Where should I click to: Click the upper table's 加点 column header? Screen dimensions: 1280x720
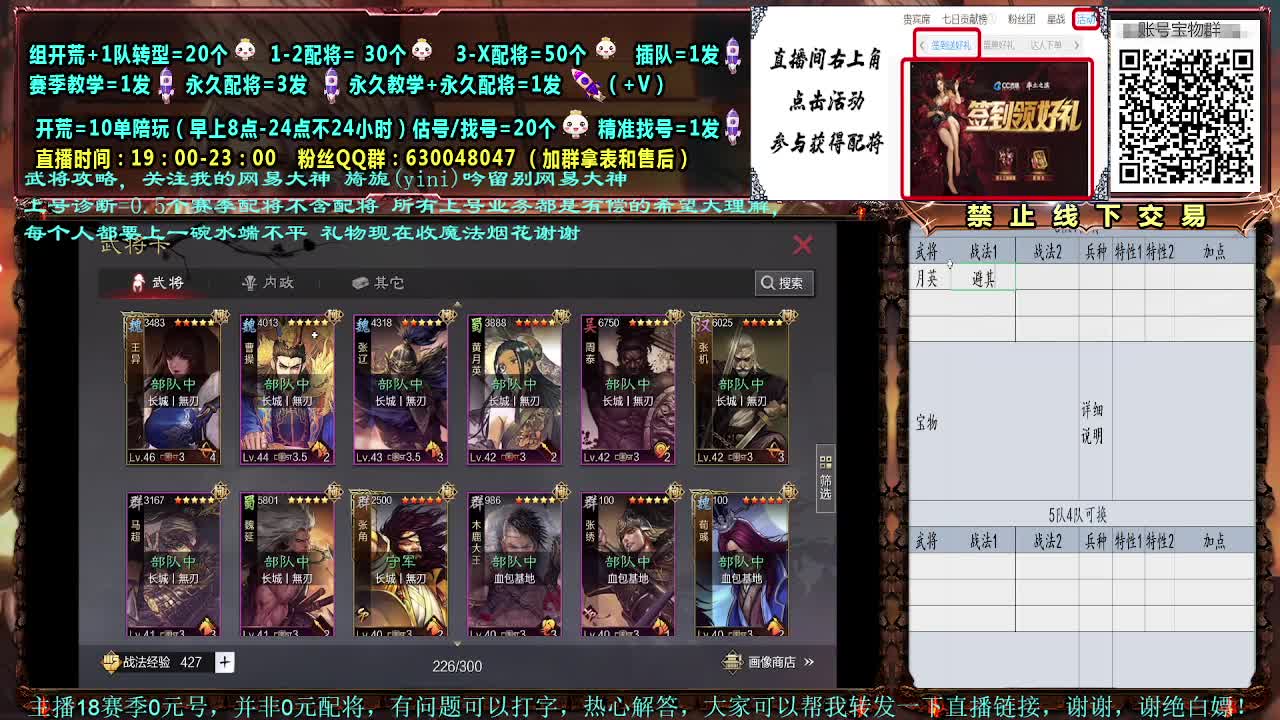coord(1214,252)
